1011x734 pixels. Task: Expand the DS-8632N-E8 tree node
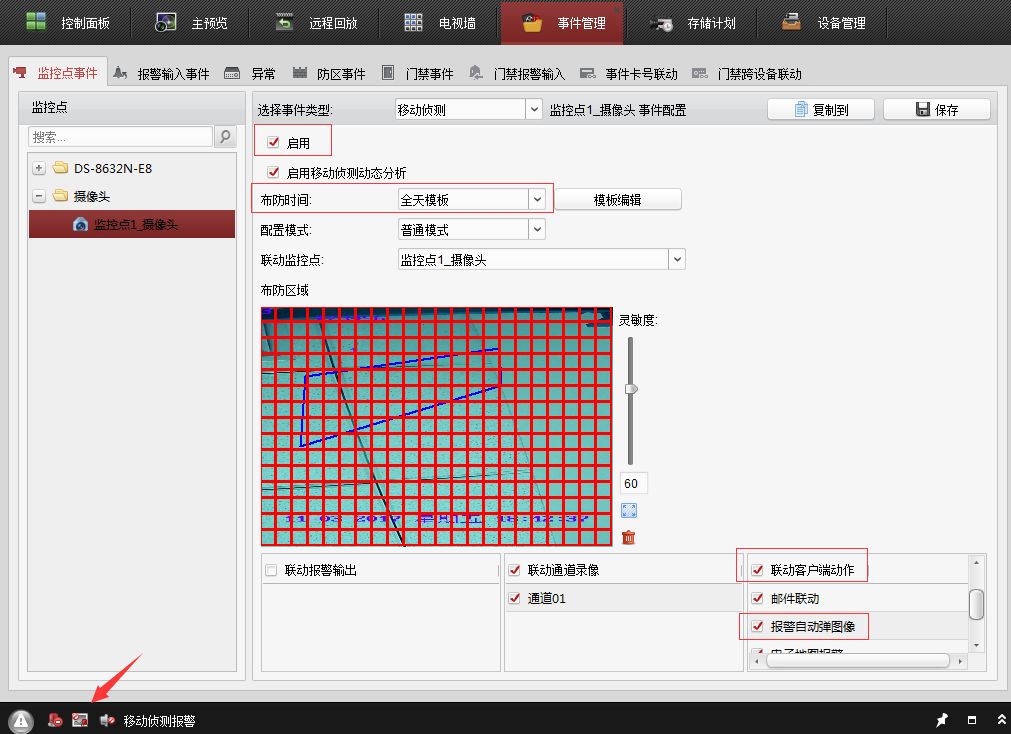39,168
